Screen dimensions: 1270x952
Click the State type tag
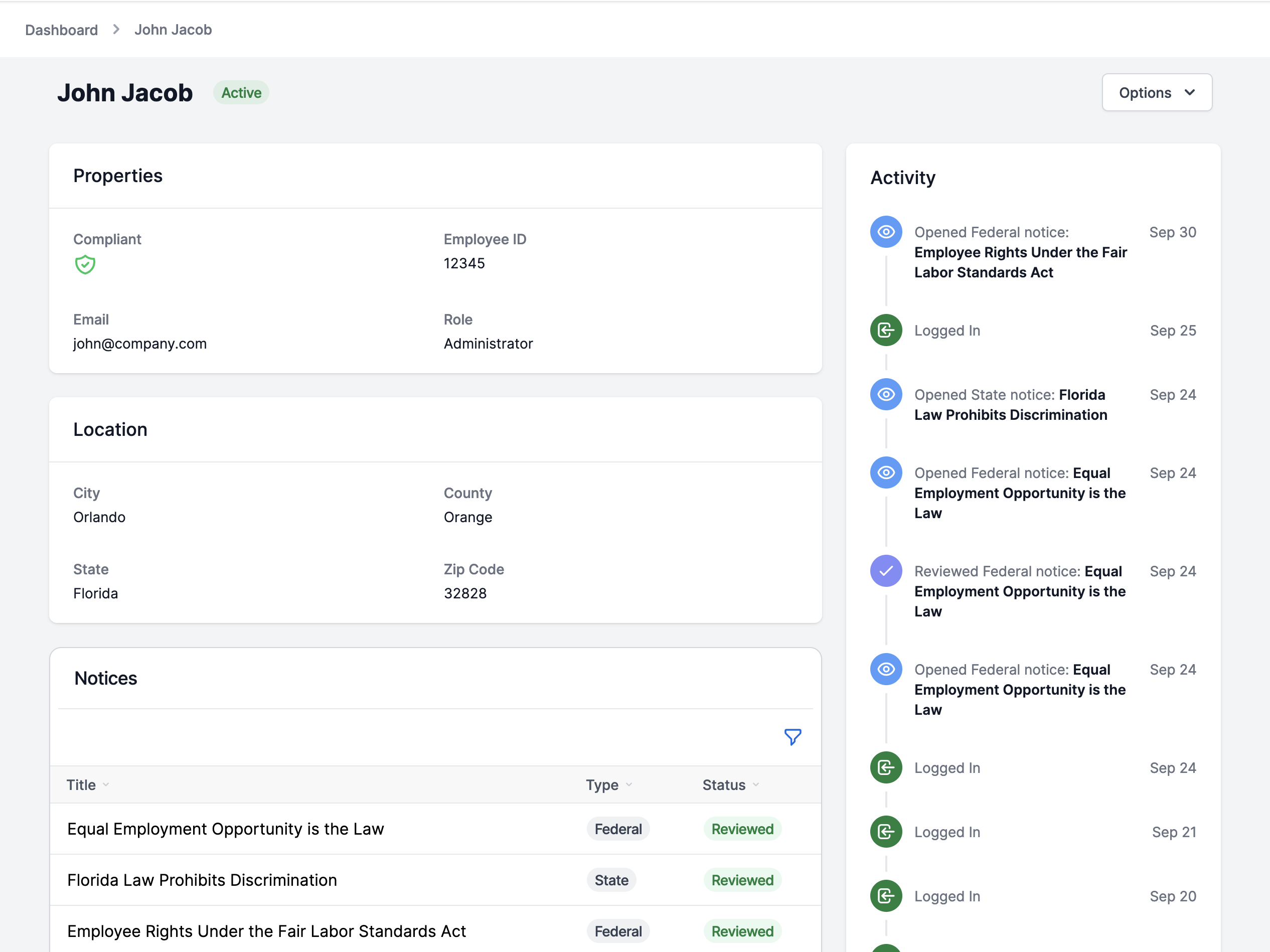[611, 880]
